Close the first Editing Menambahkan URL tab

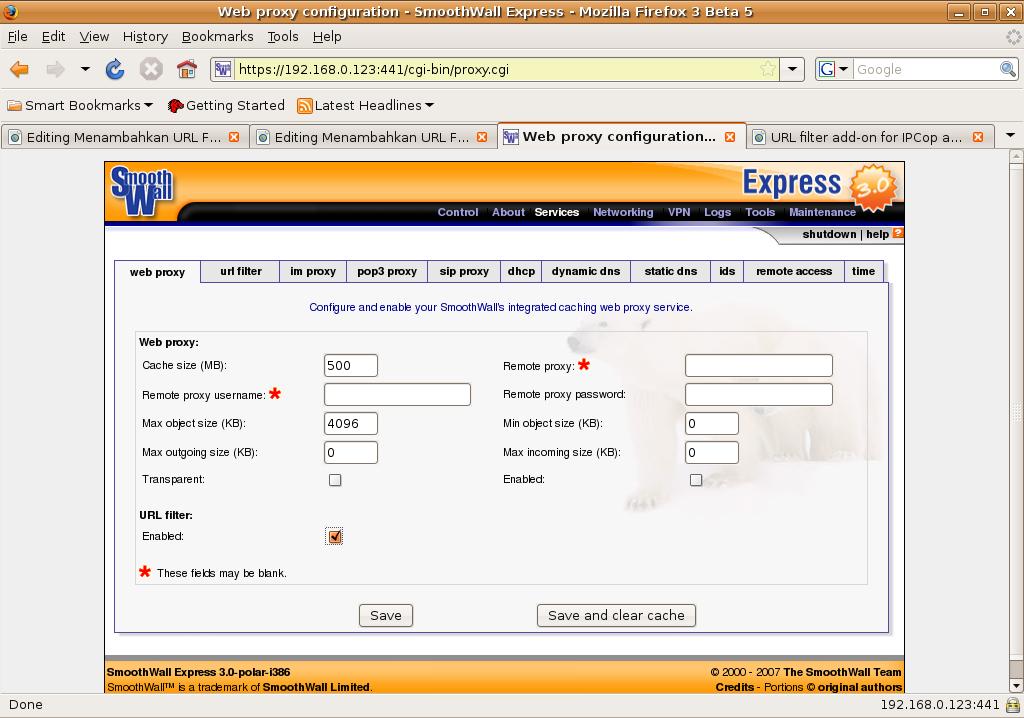coord(234,137)
